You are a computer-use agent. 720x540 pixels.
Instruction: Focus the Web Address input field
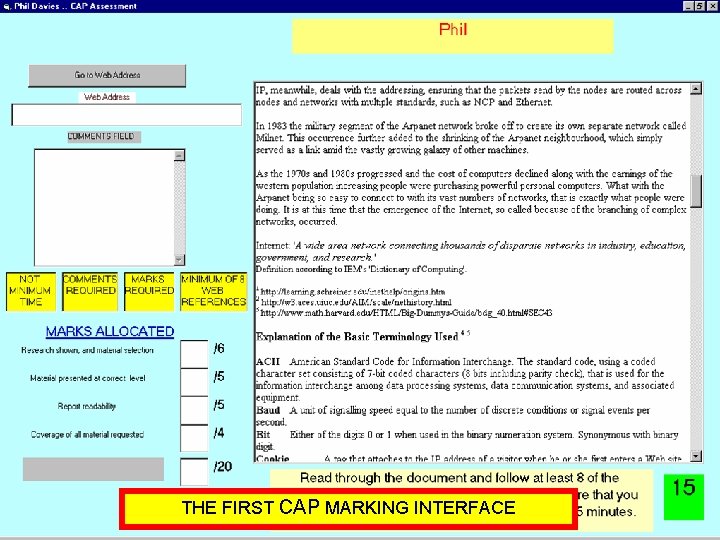tap(126, 115)
